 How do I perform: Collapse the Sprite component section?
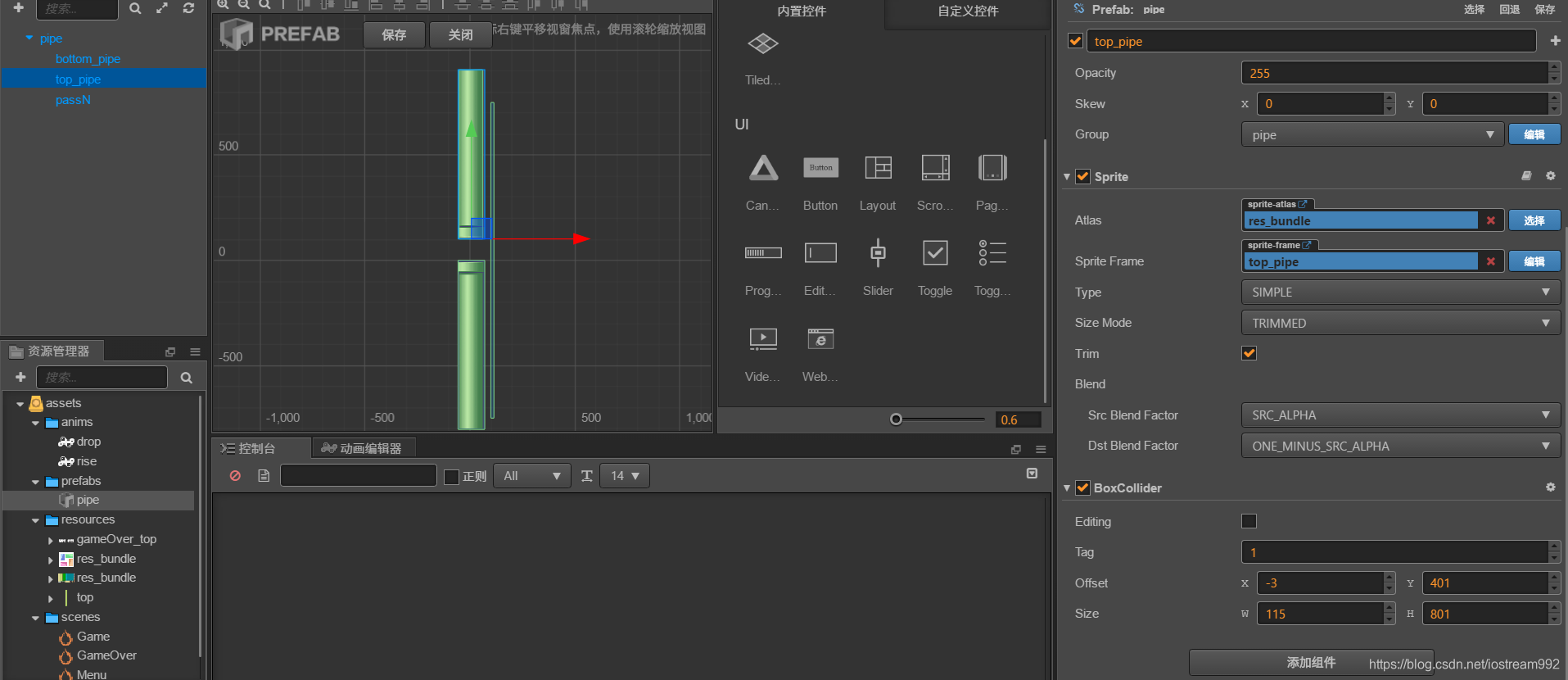click(1067, 177)
